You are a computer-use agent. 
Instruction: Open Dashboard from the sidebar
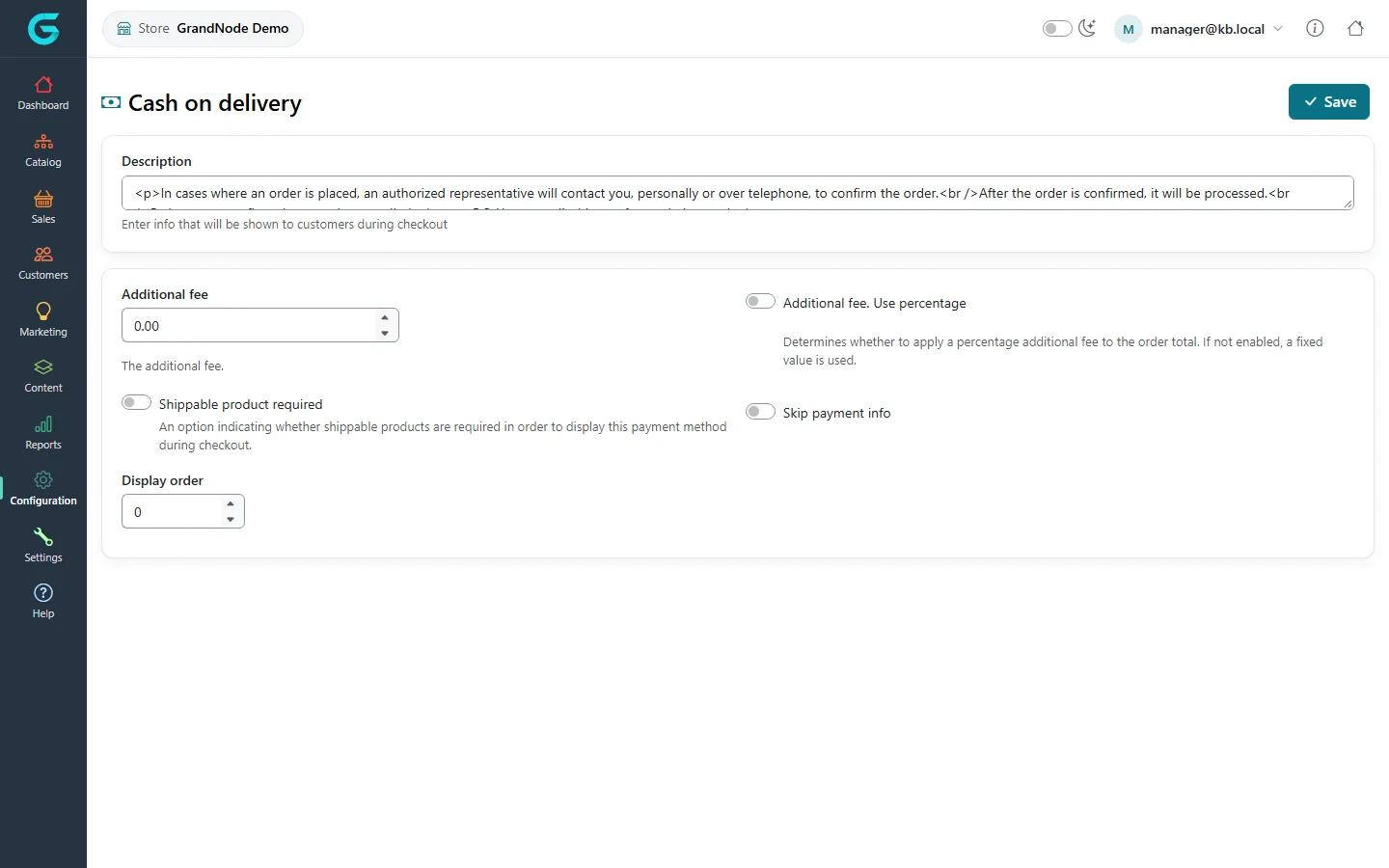pyautogui.click(x=43, y=94)
